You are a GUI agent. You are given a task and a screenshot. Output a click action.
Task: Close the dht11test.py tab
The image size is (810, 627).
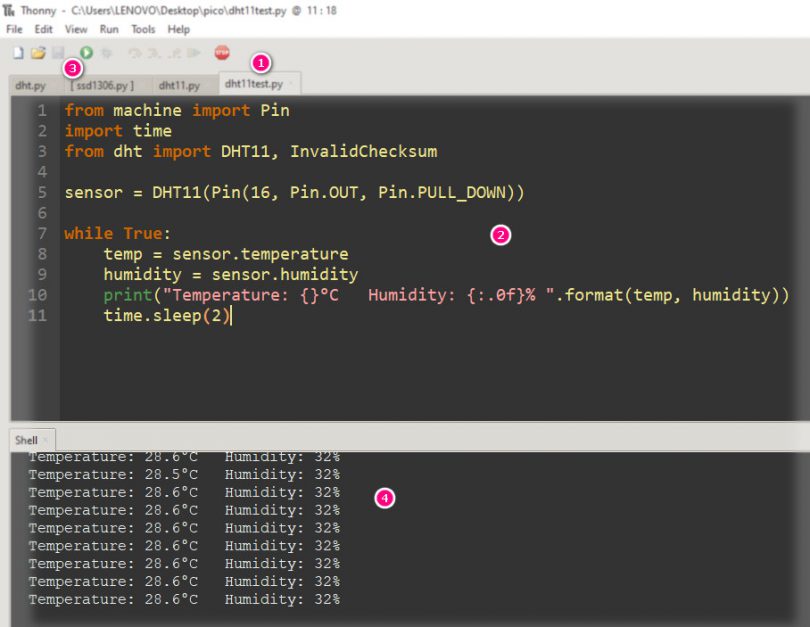(291, 84)
